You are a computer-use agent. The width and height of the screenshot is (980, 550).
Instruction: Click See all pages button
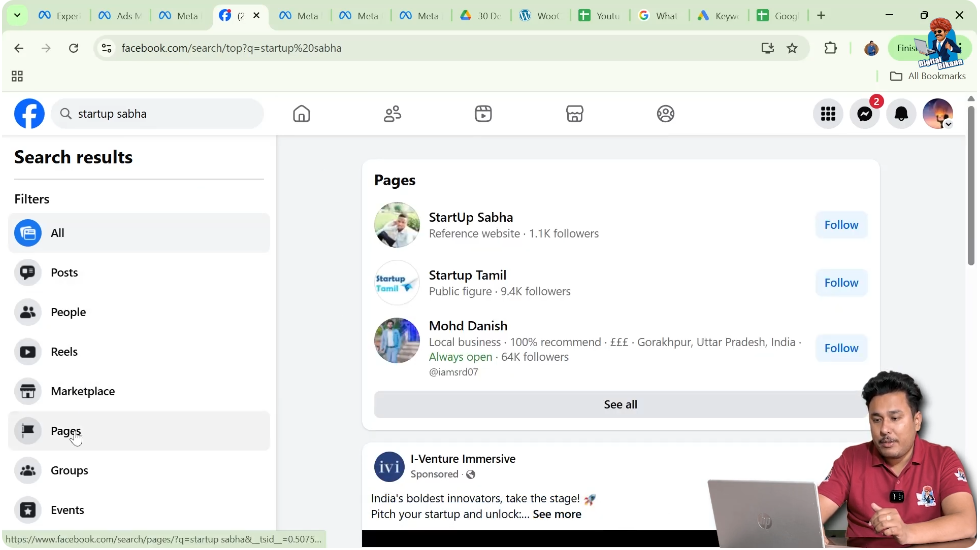[621, 404]
